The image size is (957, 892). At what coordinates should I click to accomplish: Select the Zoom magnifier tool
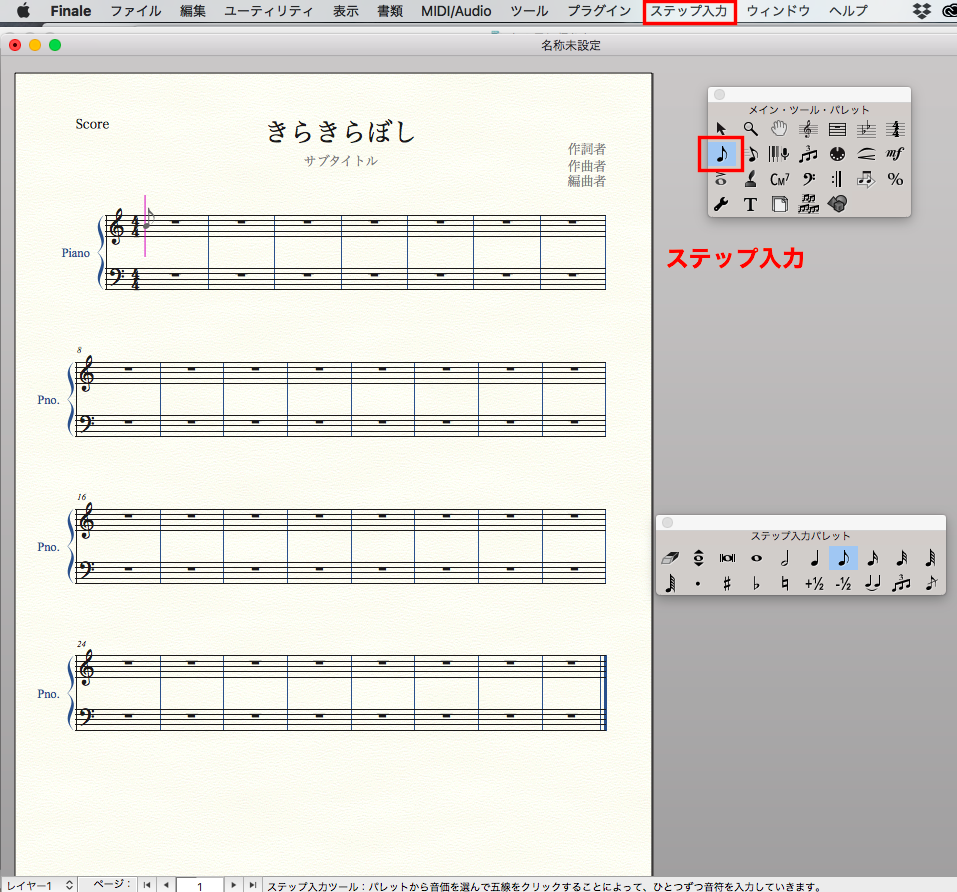750,129
